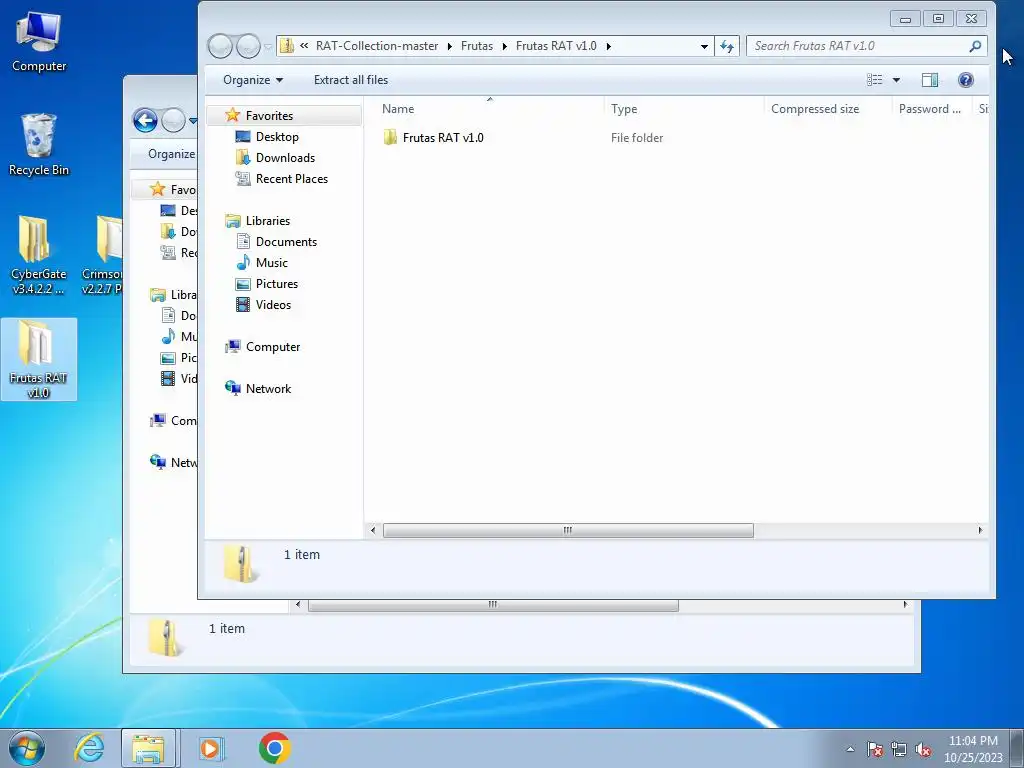Image resolution: width=1024 pixels, height=768 pixels.
Task: Open Desktop in front window navigation pane
Action: [x=277, y=136]
